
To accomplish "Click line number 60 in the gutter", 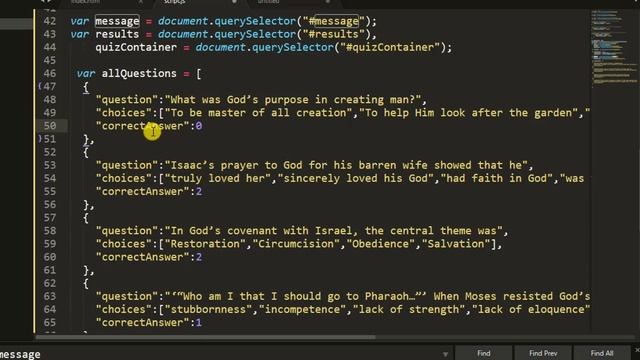I will pos(50,257).
